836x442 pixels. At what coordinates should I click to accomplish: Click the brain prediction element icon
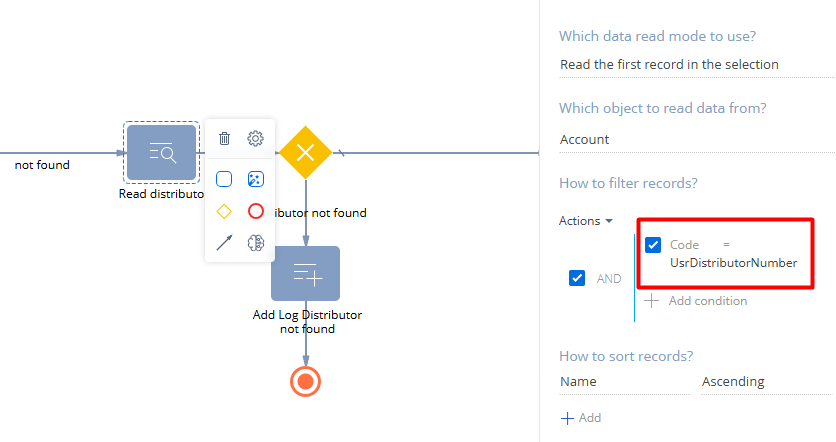[255, 242]
